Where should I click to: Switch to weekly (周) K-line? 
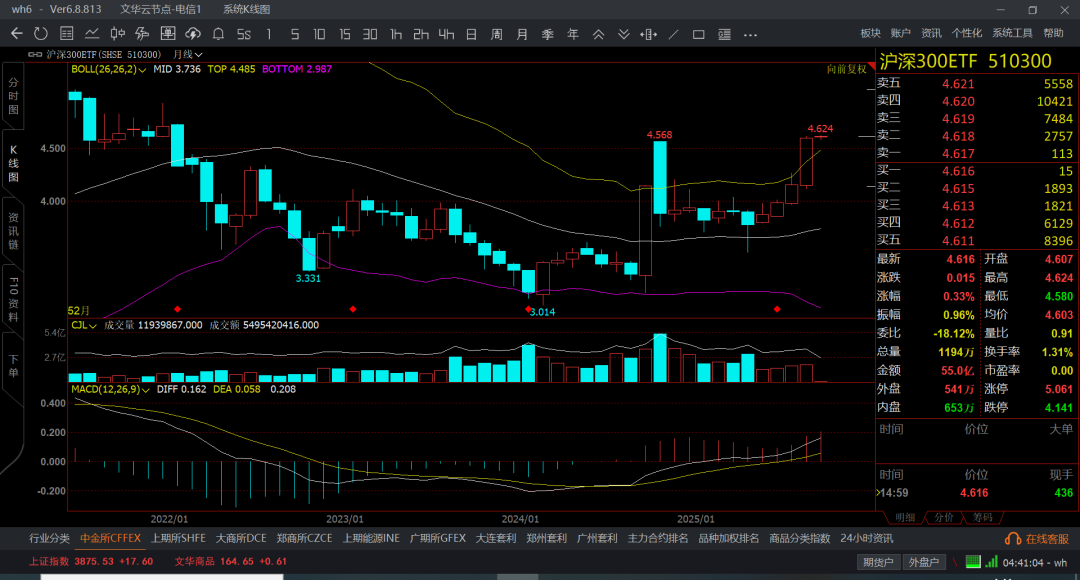[x=497, y=34]
